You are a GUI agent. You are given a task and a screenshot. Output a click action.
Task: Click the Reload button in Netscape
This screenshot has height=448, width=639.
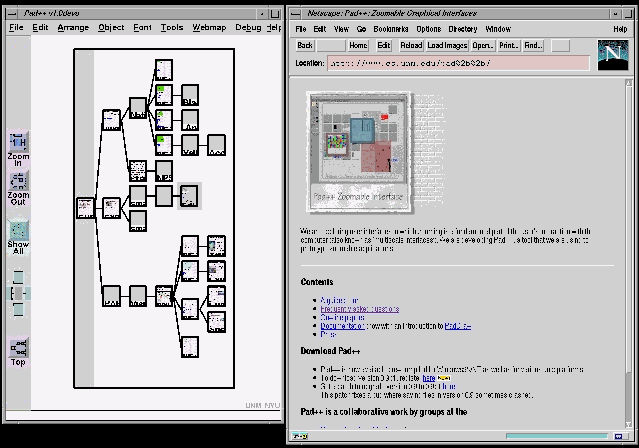[411, 45]
